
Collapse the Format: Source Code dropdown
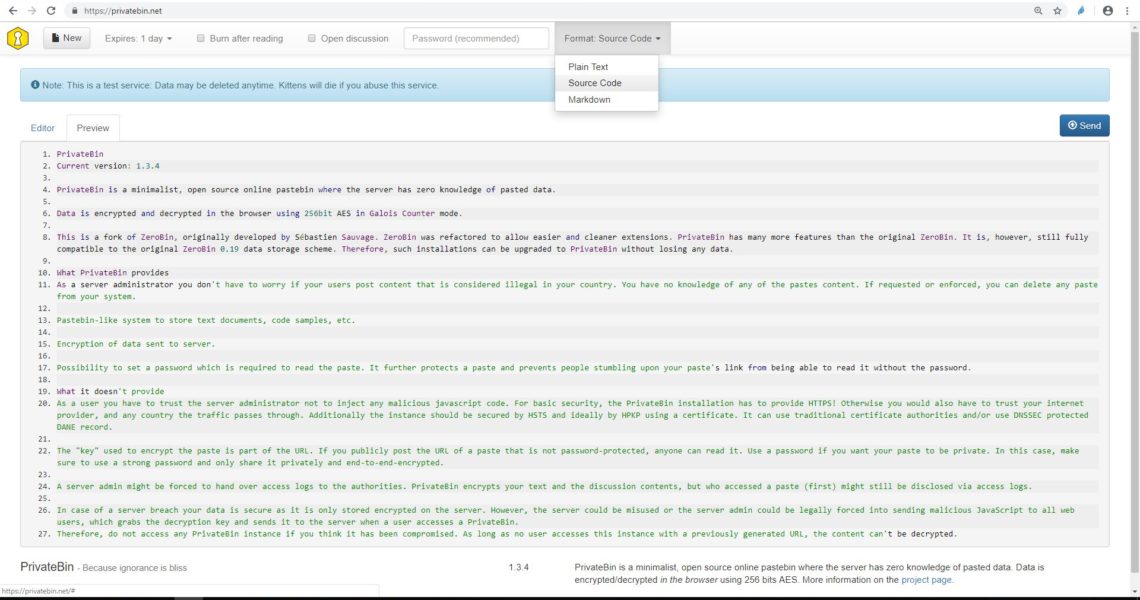tap(613, 39)
